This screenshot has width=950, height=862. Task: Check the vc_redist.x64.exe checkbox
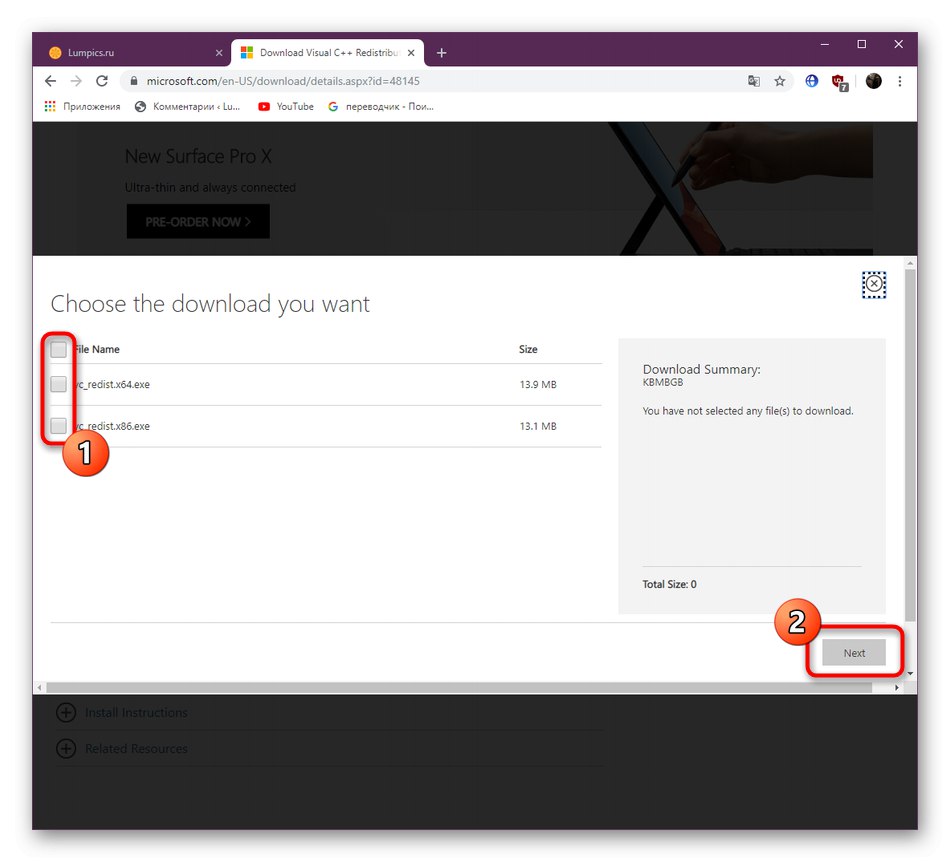click(x=58, y=384)
